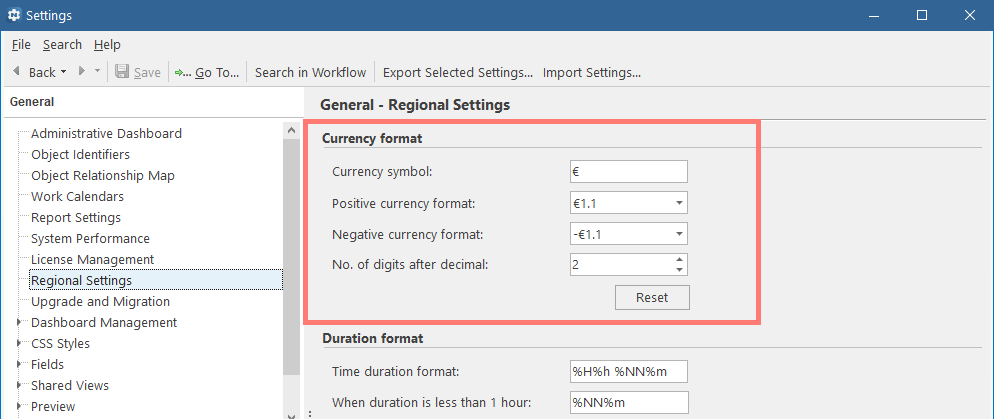Image resolution: width=994 pixels, height=419 pixels.
Task: Increase the digits after decimal value
Action: pos(680,260)
